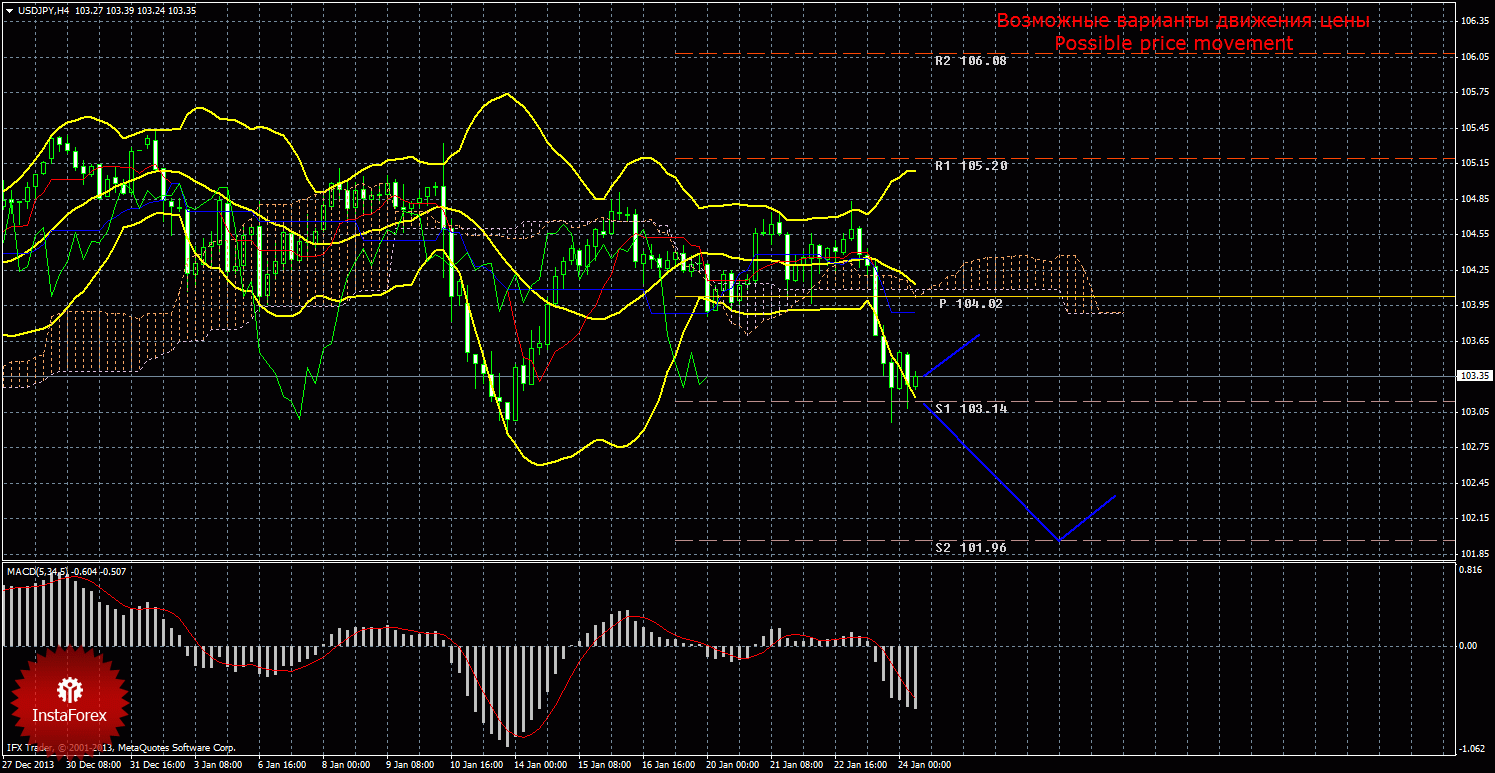
Task: Click the 24 Jan 00:00 time axis label
Action: point(926,765)
